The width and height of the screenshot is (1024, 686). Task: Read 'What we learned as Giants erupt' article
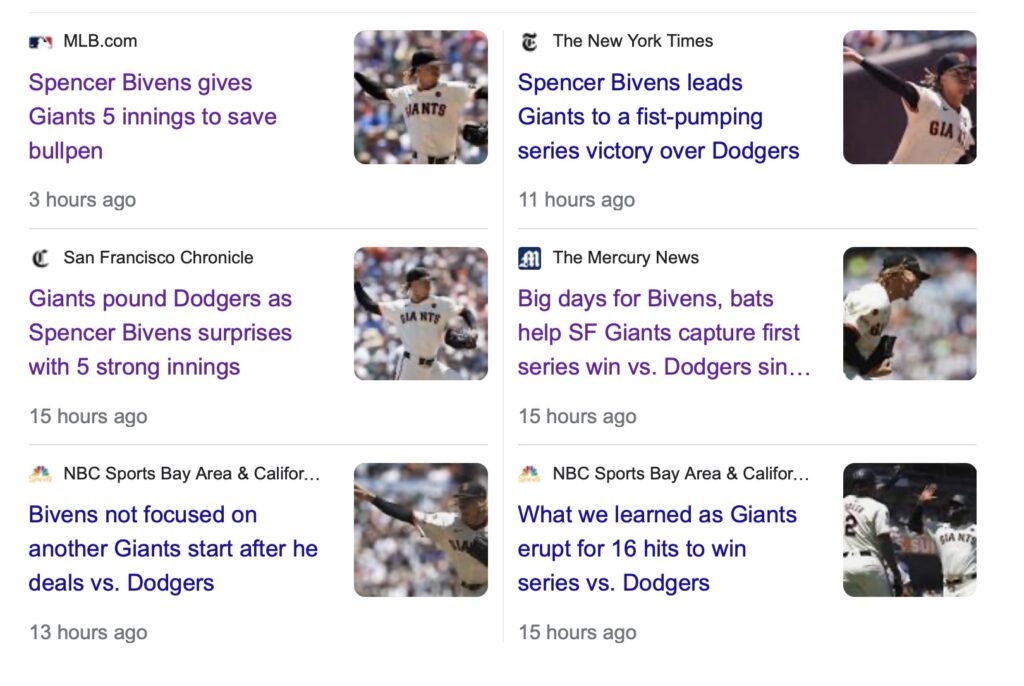pos(657,549)
